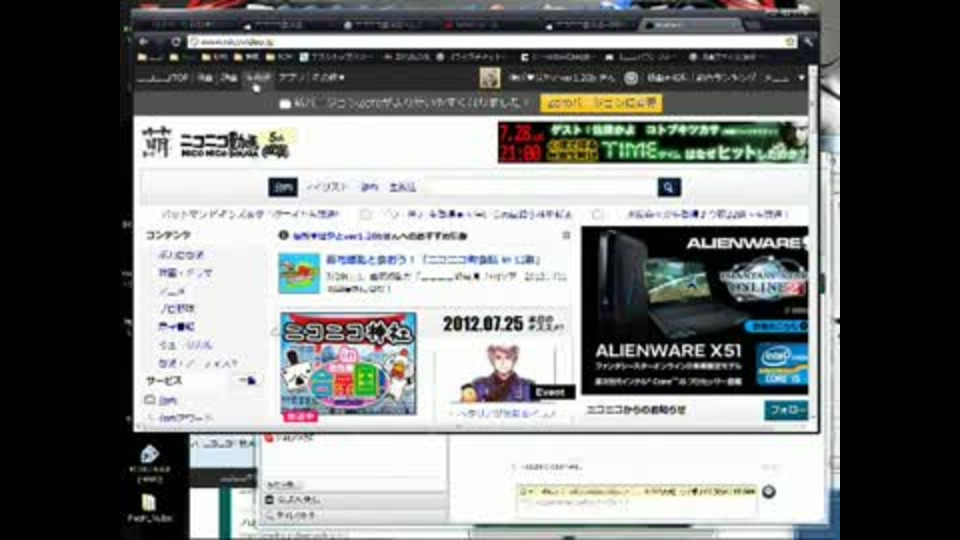Screen dimensions: 960x540
Task: Open アプリ in the Niconico header bar
Action: click(x=291, y=78)
